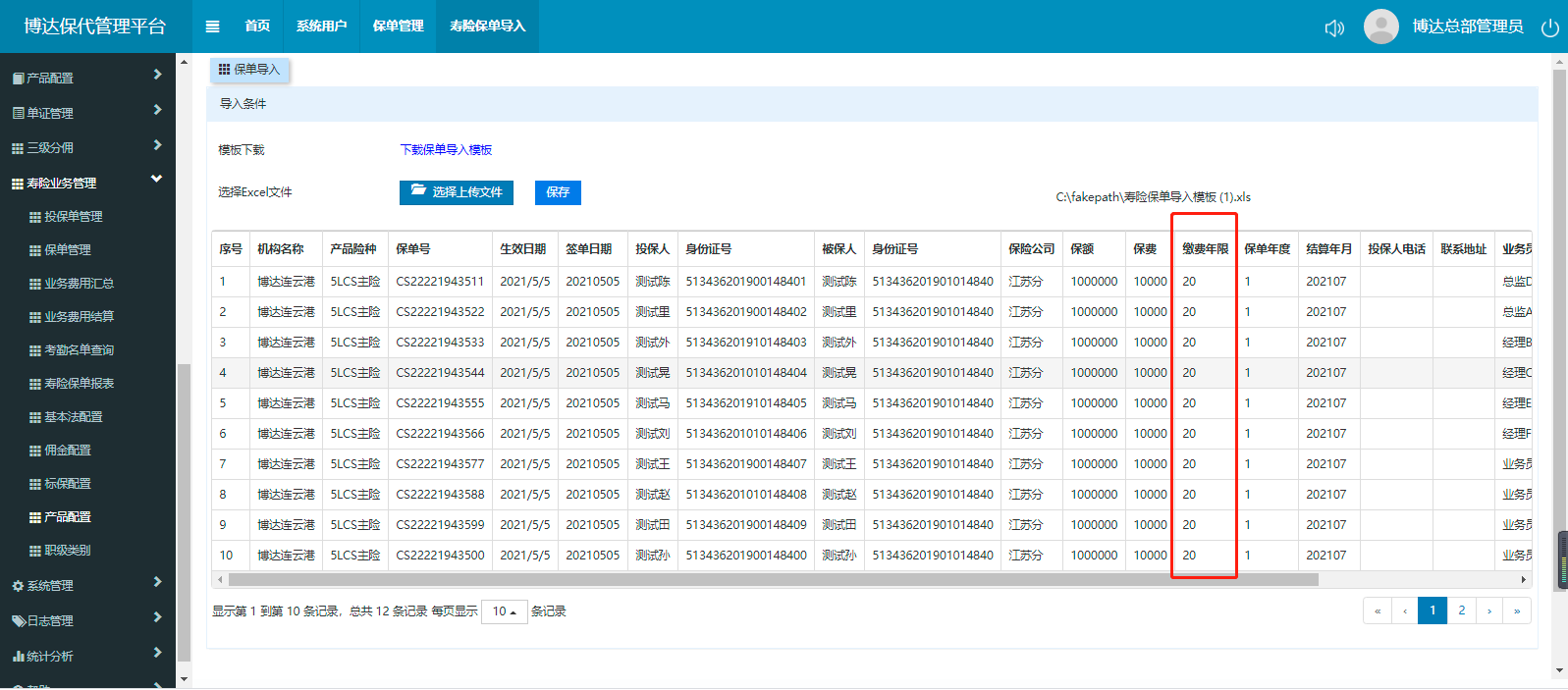The height and width of the screenshot is (690, 1568).
Task: Open 寿险保单报表 in the sidebar
Action: point(79,384)
